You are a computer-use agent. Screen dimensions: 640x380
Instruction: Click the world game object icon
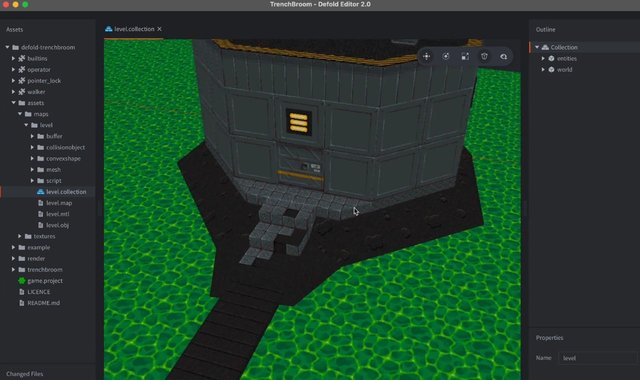[x=551, y=69]
